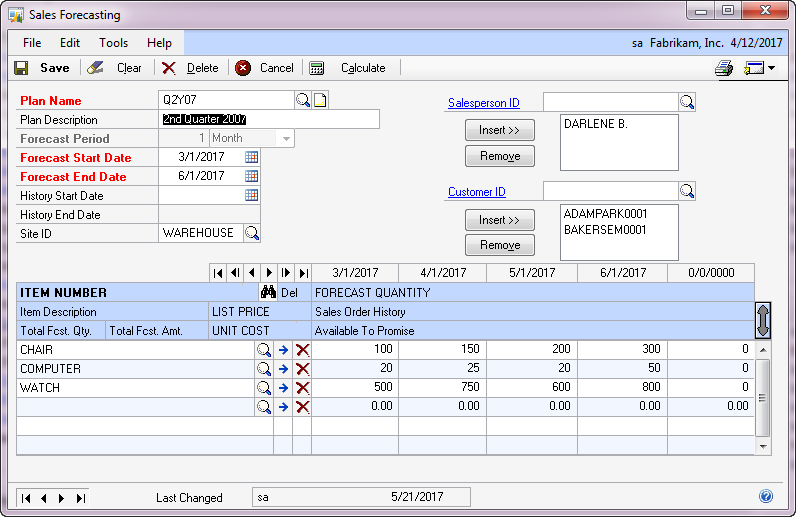Image resolution: width=796 pixels, height=517 pixels.
Task: Open the Plan Name lookup magnifier
Action: coord(303,100)
